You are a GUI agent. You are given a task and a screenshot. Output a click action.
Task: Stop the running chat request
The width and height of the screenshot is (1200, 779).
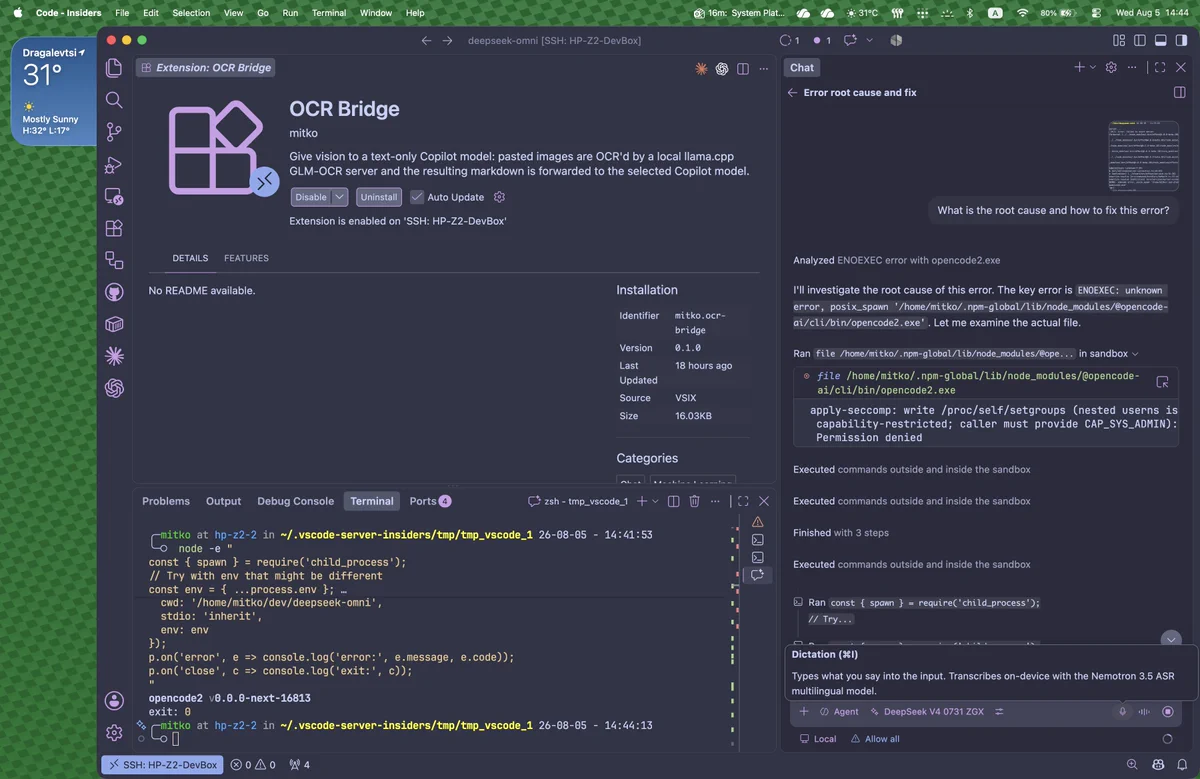point(1167,712)
